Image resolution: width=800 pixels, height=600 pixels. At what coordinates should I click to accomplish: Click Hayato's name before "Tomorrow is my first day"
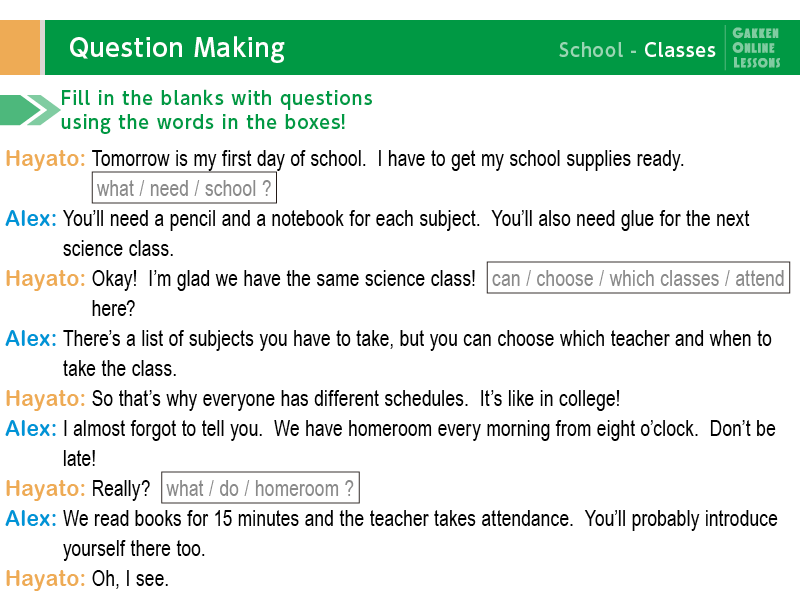click(x=46, y=159)
